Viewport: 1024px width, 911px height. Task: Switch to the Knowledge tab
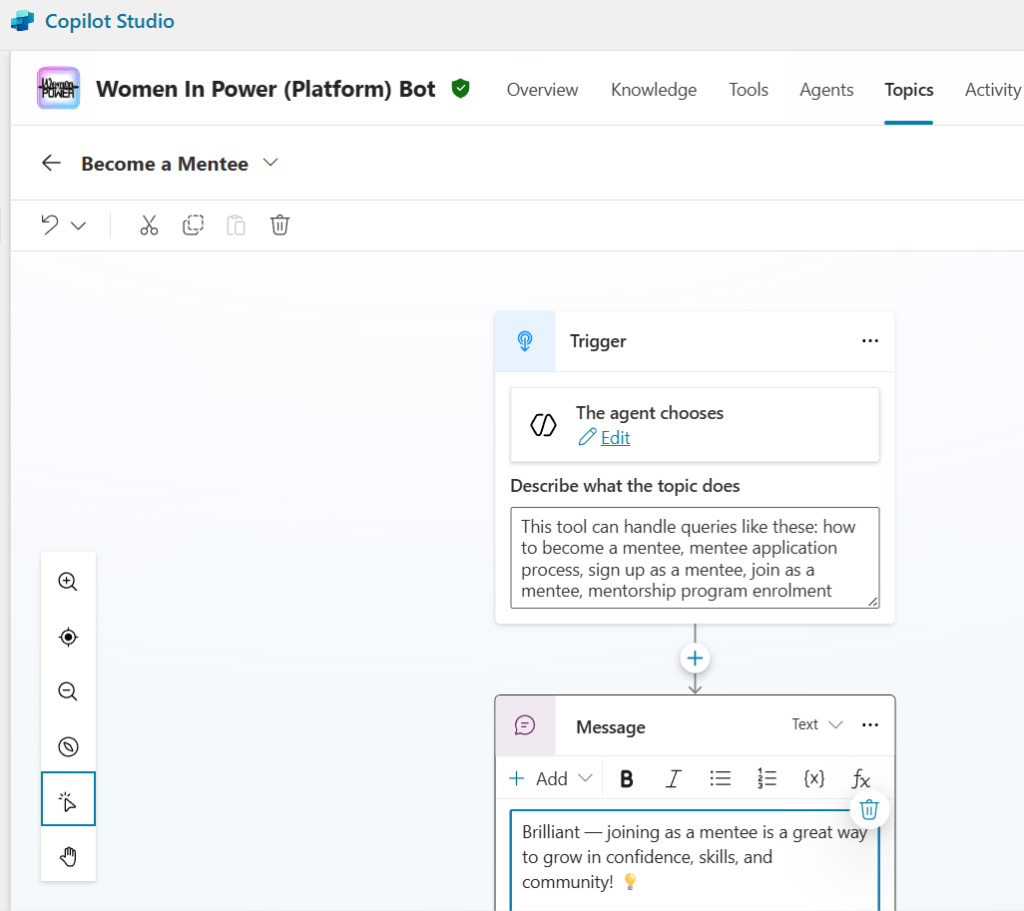pos(653,90)
